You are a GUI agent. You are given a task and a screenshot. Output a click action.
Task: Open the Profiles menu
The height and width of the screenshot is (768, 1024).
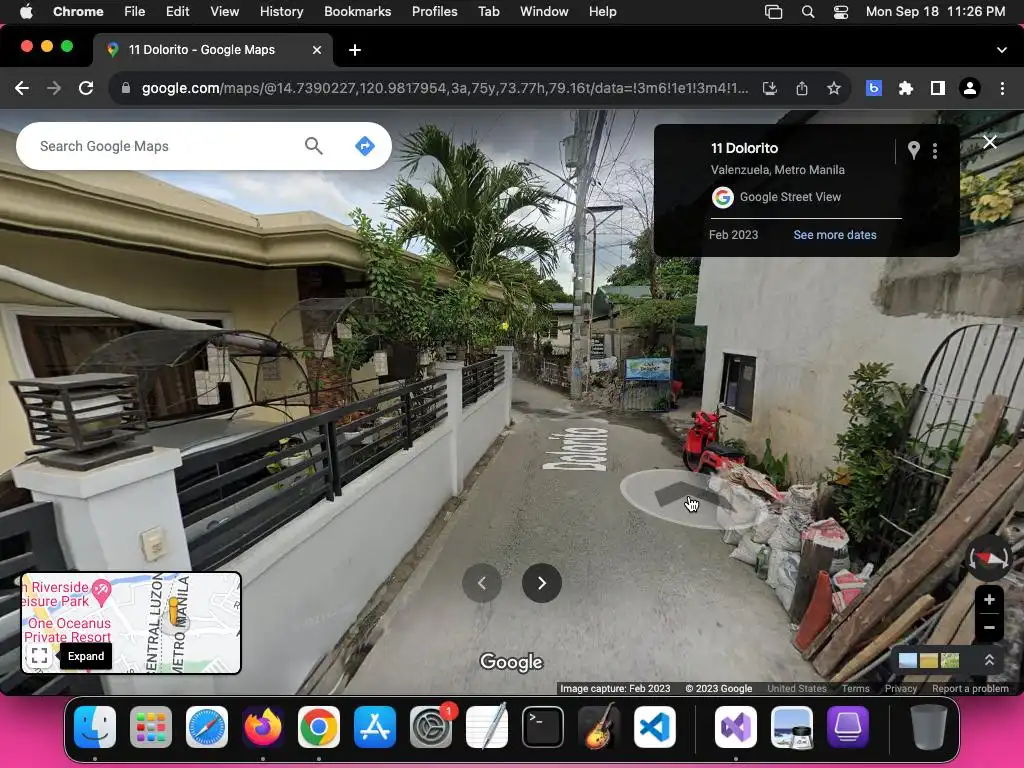click(434, 11)
